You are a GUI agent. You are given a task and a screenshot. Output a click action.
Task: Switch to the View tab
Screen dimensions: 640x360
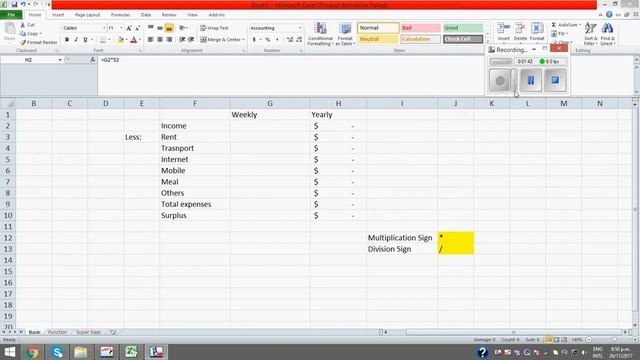pos(192,15)
